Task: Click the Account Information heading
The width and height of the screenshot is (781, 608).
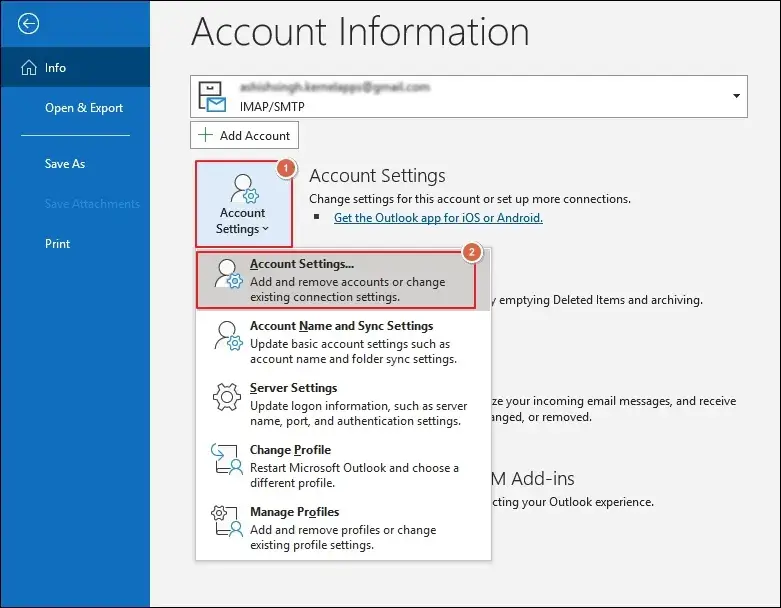Action: click(x=360, y=31)
